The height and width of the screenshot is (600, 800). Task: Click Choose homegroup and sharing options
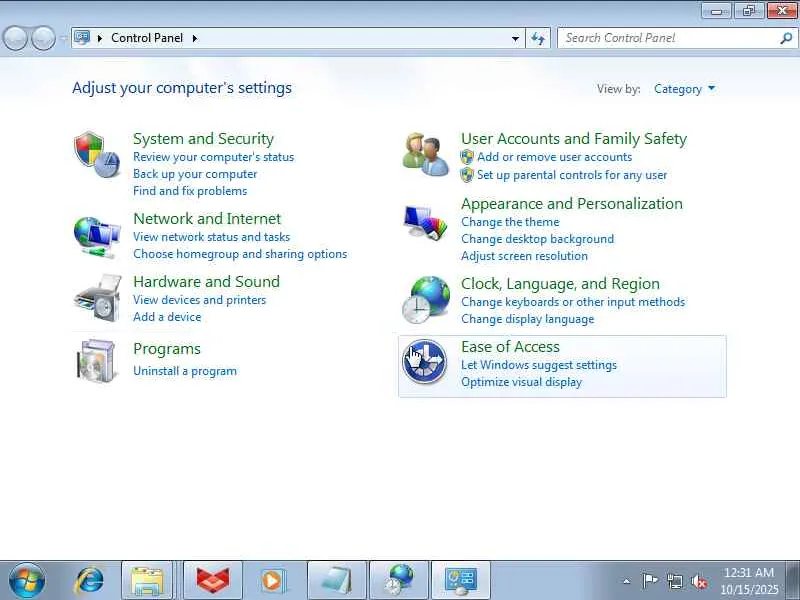click(240, 254)
